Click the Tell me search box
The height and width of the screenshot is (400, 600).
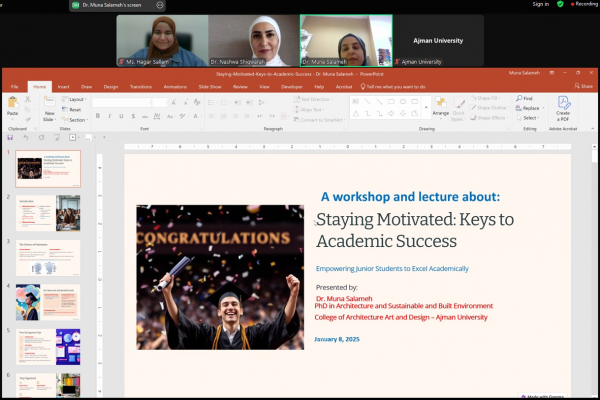pos(395,87)
